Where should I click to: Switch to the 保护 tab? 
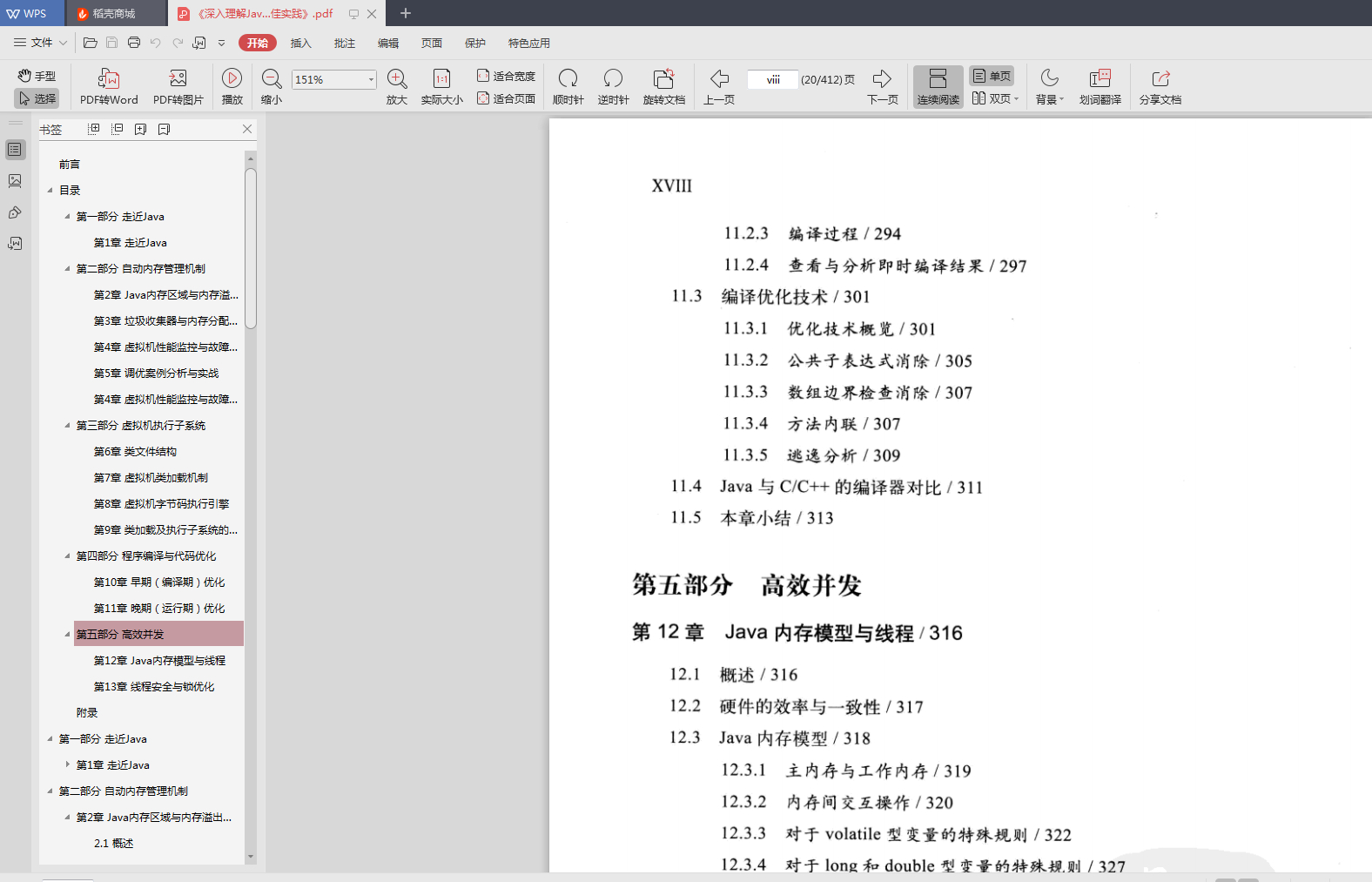pyautogui.click(x=475, y=43)
